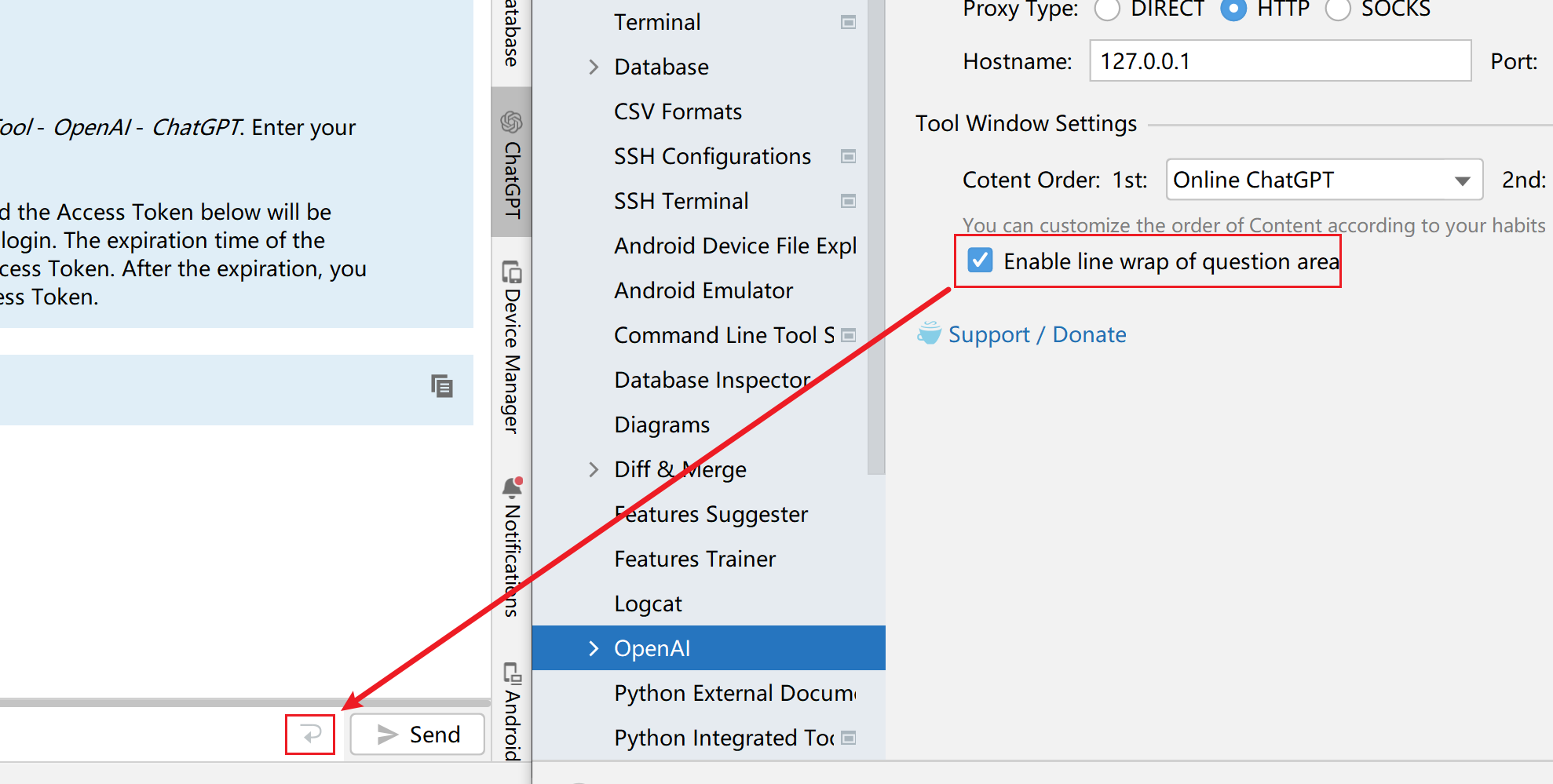Select the SOCKS proxy type radio button

click(x=1338, y=9)
